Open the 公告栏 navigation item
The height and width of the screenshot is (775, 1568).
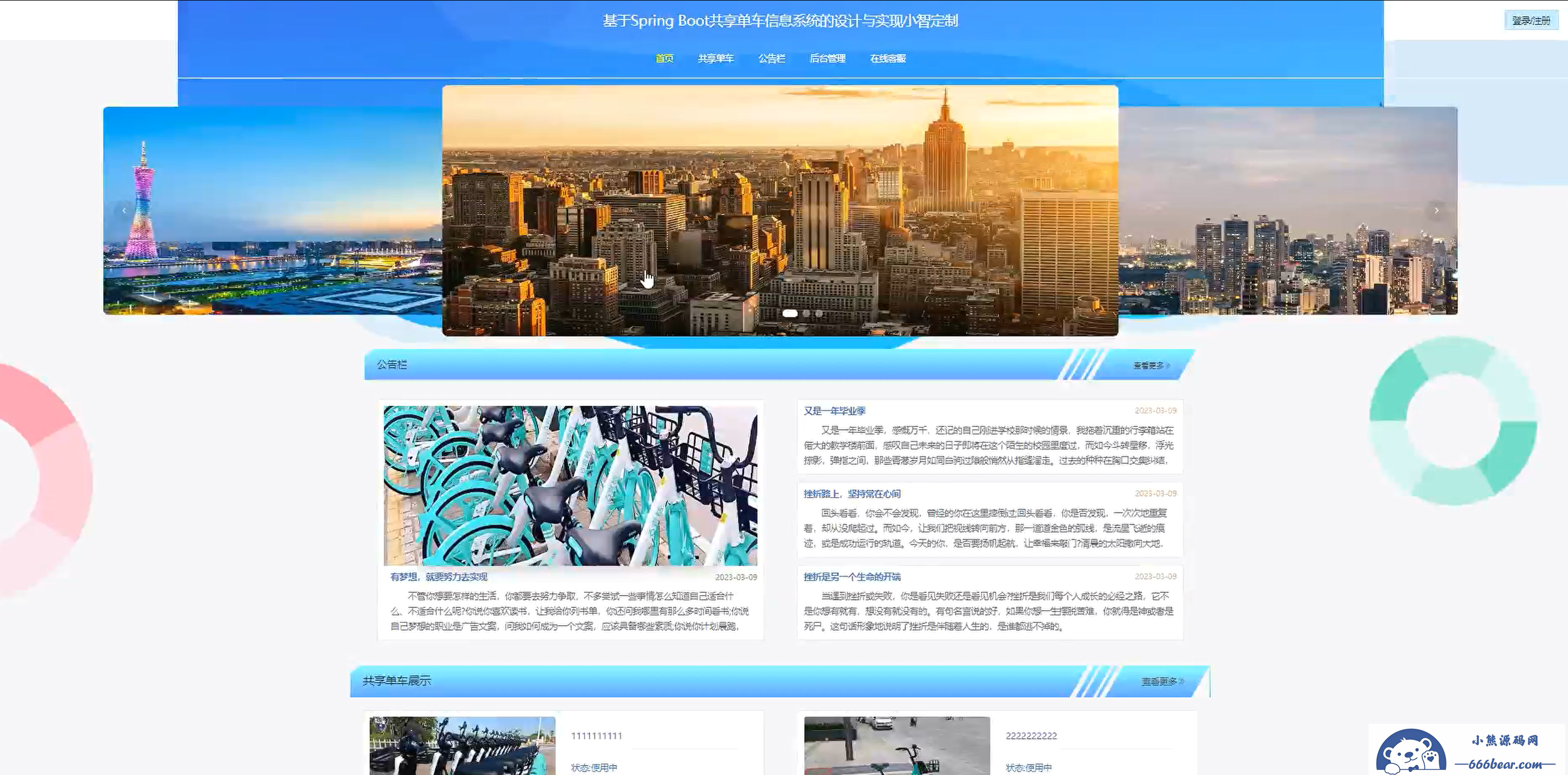(x=771, y=59)
